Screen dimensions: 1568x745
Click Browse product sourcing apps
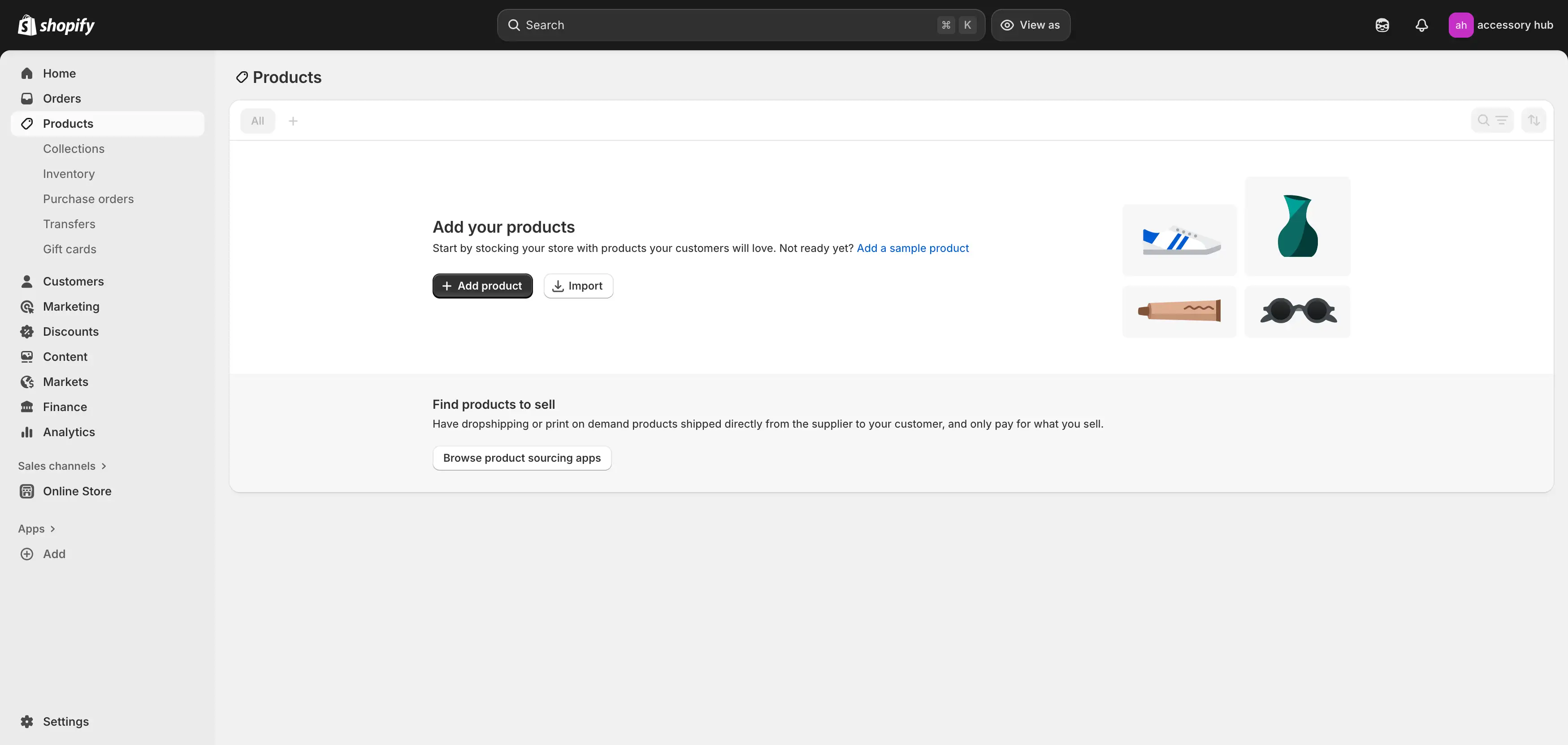(x=522, y=458)
